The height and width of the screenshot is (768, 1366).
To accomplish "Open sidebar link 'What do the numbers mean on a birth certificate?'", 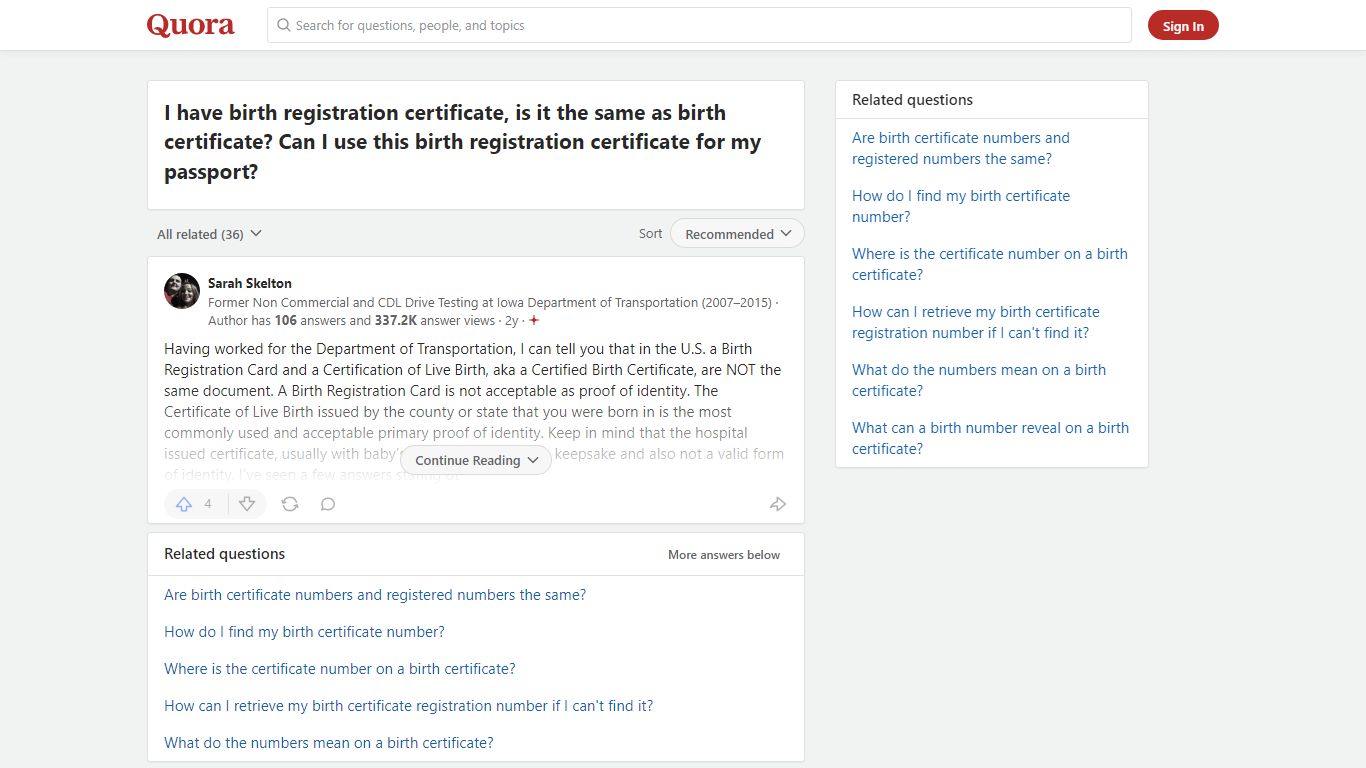I will 979,380.
